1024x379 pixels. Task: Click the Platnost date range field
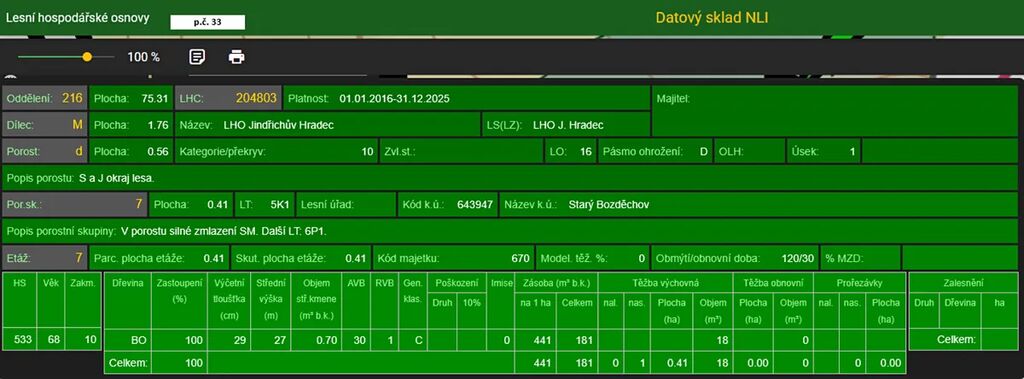(467, 99)
